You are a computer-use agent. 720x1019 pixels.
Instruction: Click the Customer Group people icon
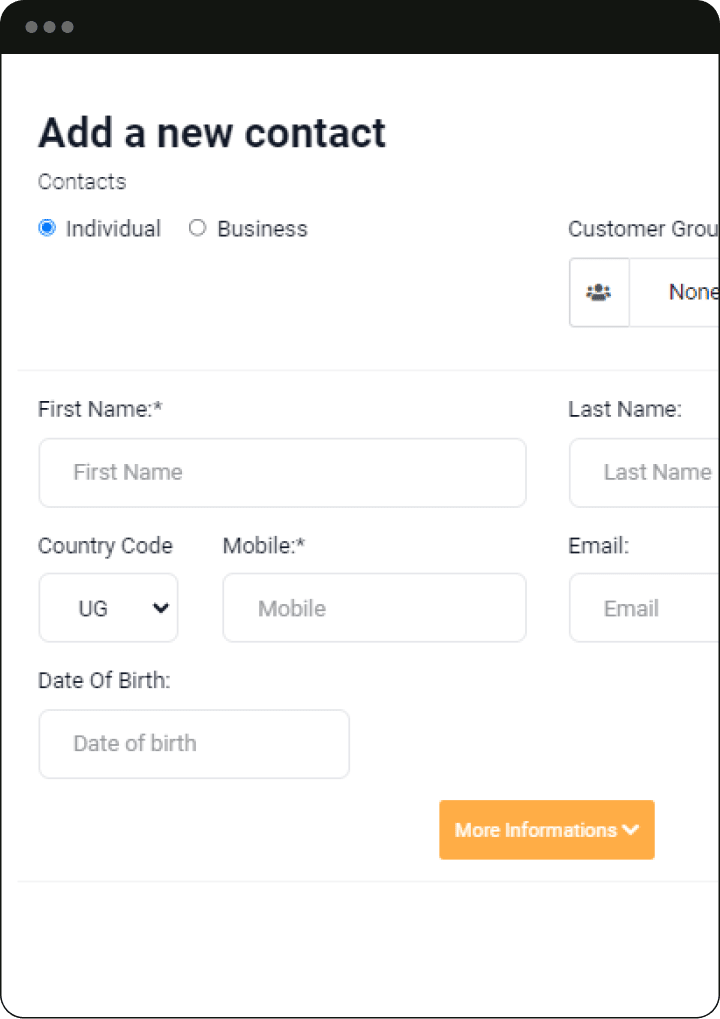point(599,293)
